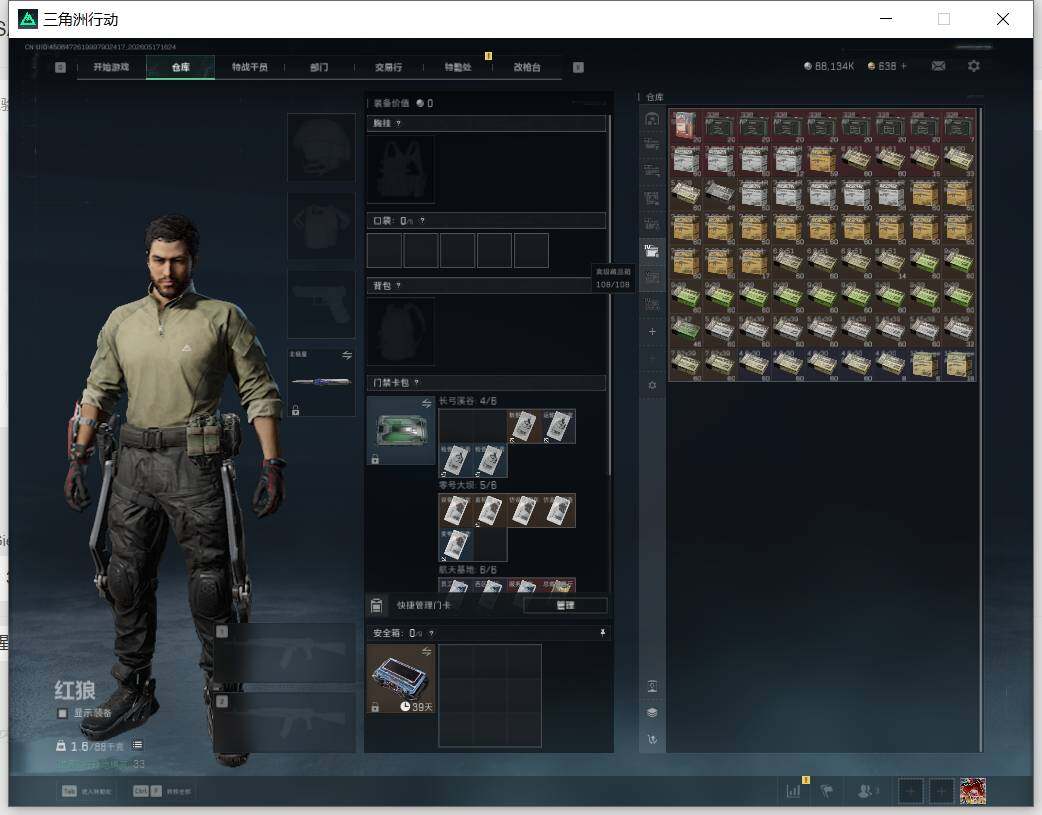The image size is (1042, 815).
Task: Click the portrait icon near stash sidebar bottom
Action: (652, 686)
